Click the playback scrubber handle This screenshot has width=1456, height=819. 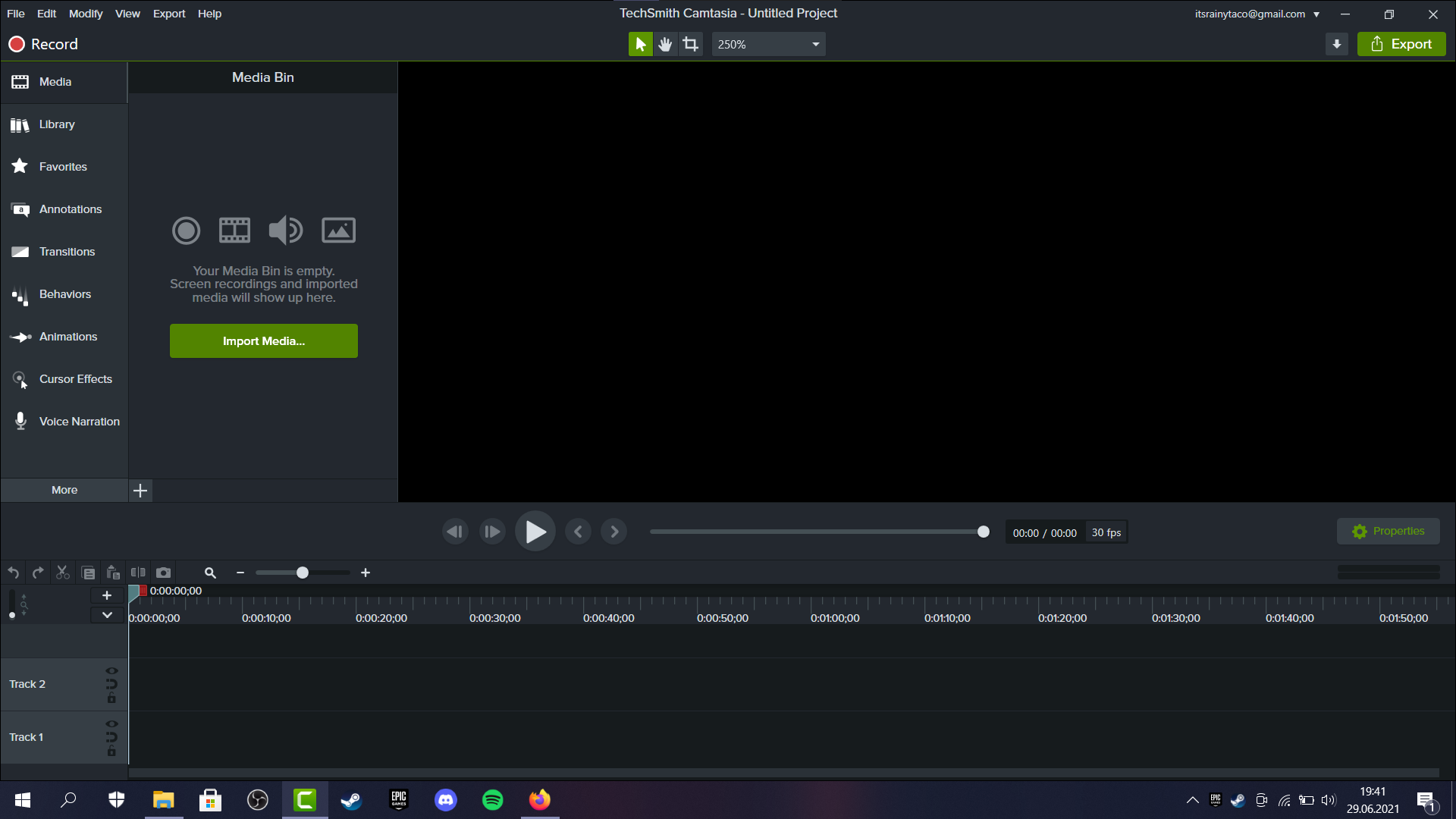[x=984, y=532]
